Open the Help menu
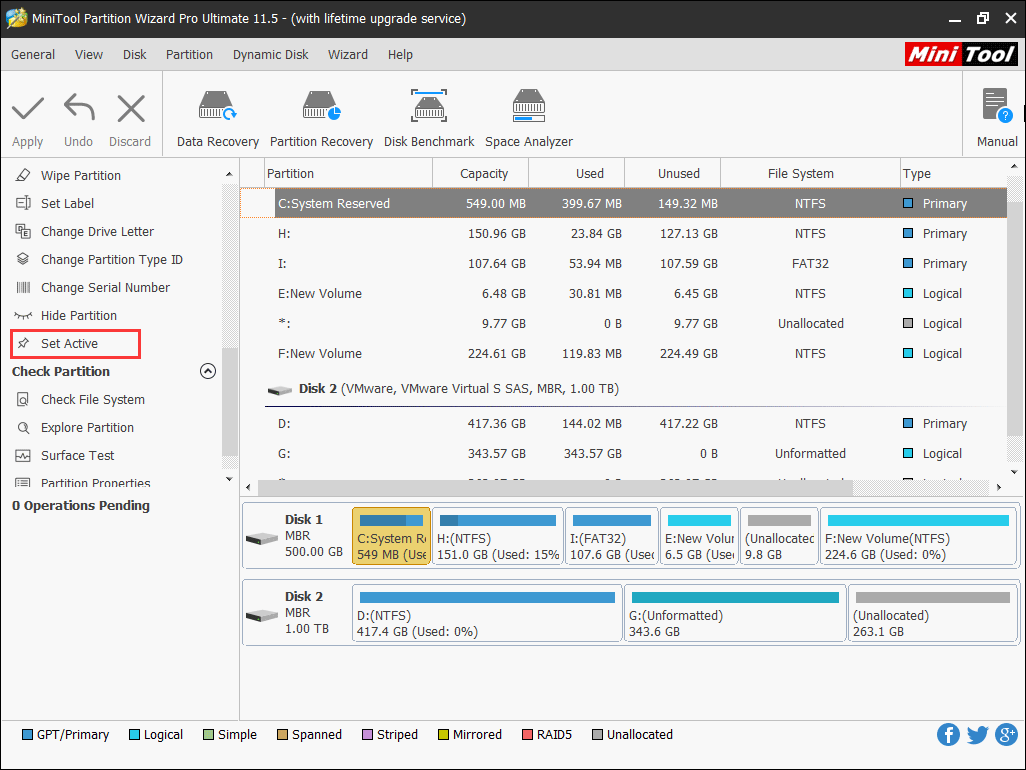 point(400,55)
